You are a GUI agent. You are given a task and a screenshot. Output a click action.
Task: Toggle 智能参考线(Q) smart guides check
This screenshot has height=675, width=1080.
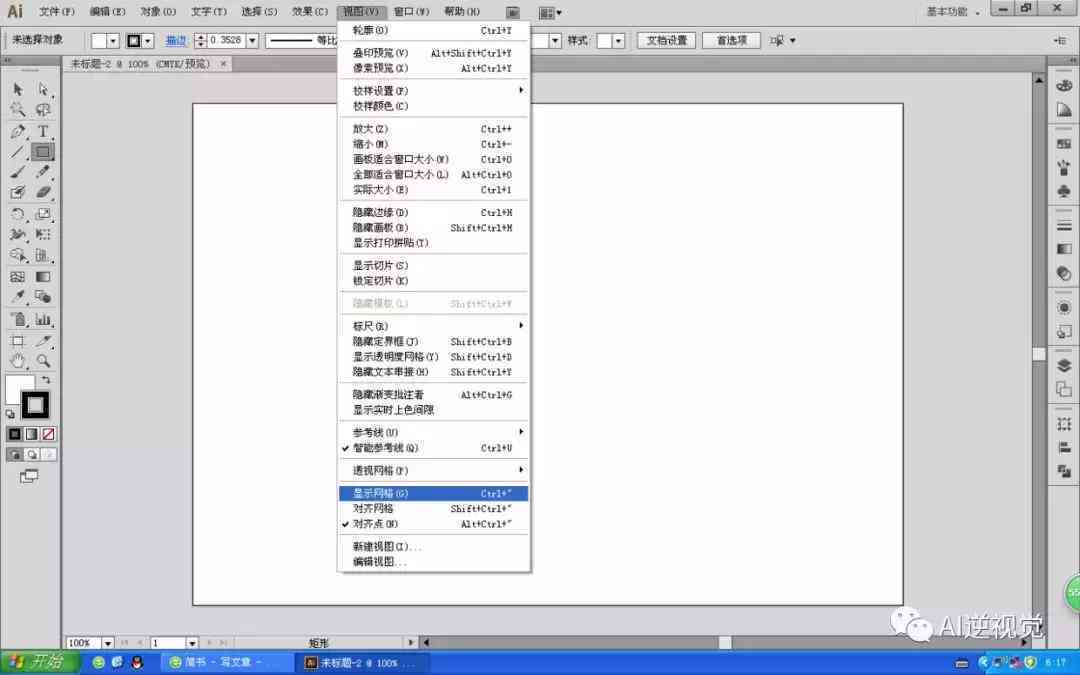click(x=433, y=448)
